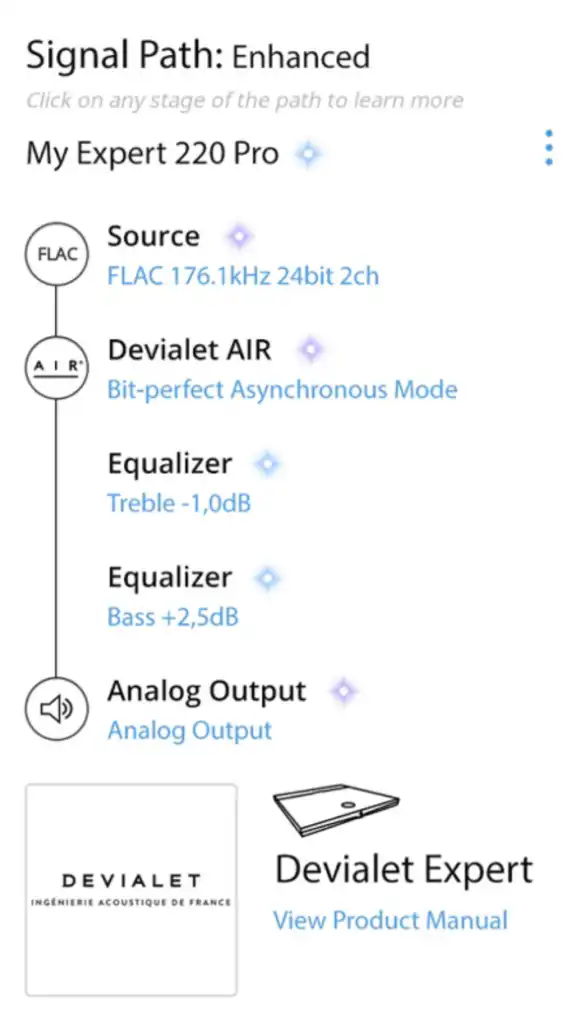586x1024 pixels.
Task: Click star icon beside My Expert 220 Pro
Action: tap(308, 154)
